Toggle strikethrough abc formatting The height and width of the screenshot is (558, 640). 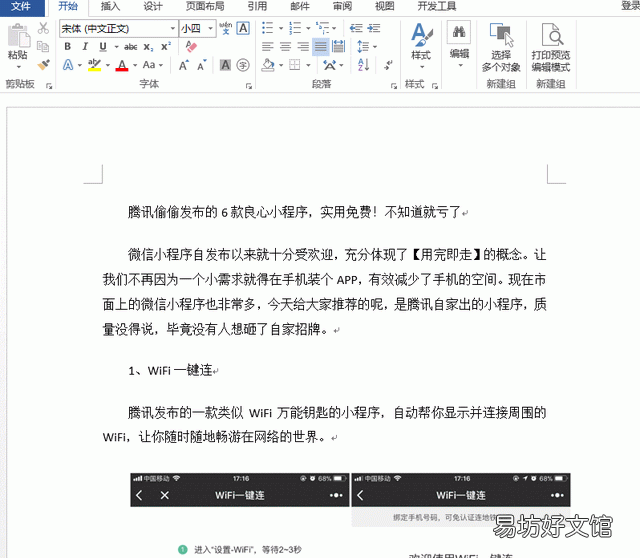tap(131, 47)
